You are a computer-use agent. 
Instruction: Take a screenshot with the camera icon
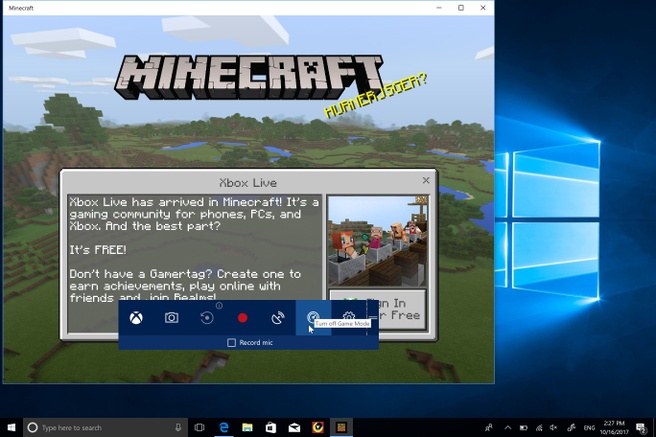coord(171,318)
